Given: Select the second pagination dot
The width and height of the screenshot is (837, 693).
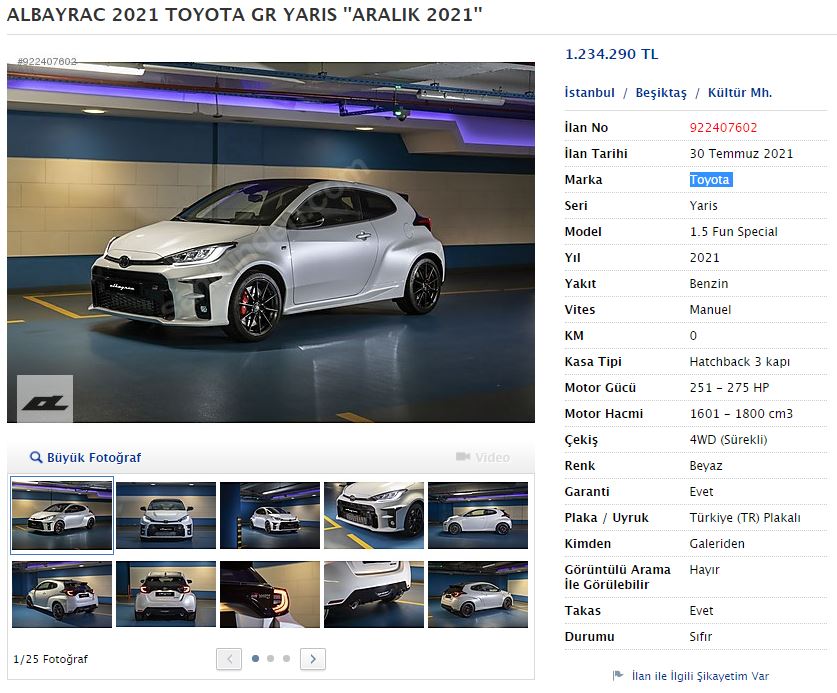Looking at the screenshot, I should (x=271, y=659).
